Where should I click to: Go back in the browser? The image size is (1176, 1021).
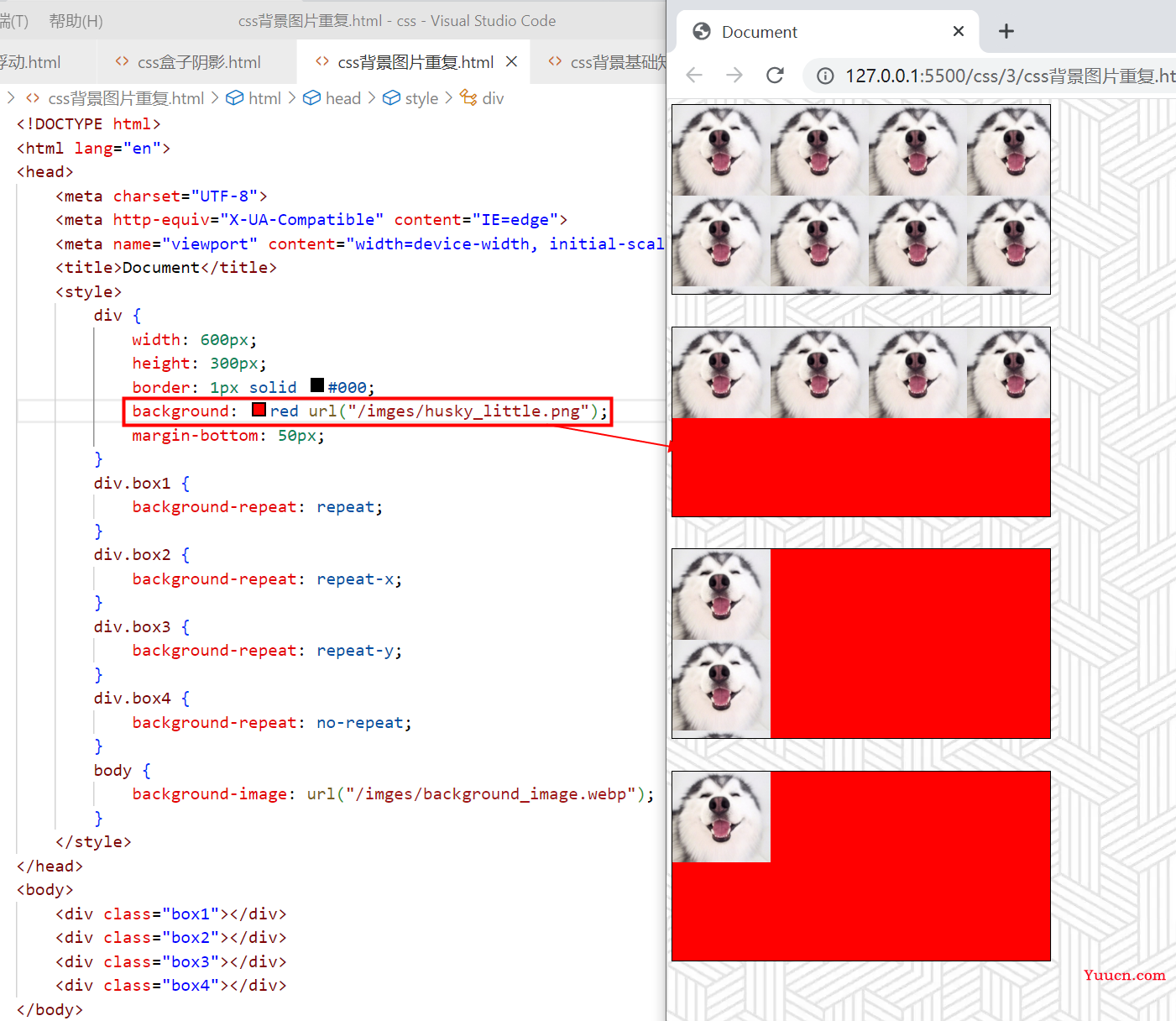click(x=694, y=76)
